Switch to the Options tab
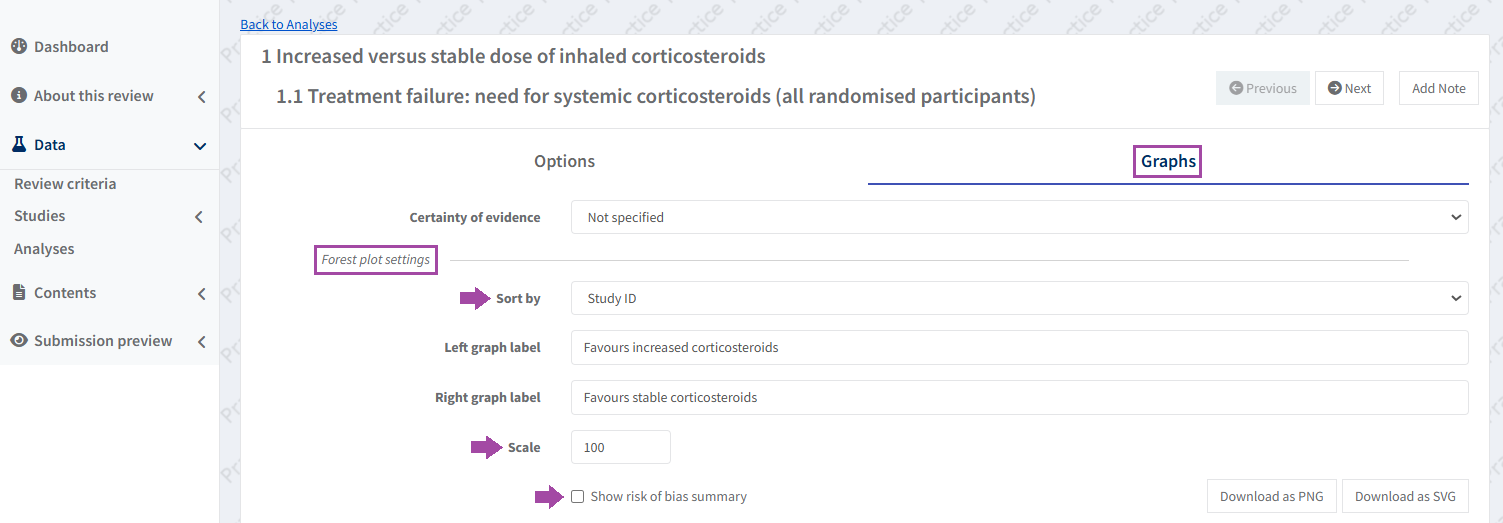Screen dimensions: 1503x523 click(564, 161)
